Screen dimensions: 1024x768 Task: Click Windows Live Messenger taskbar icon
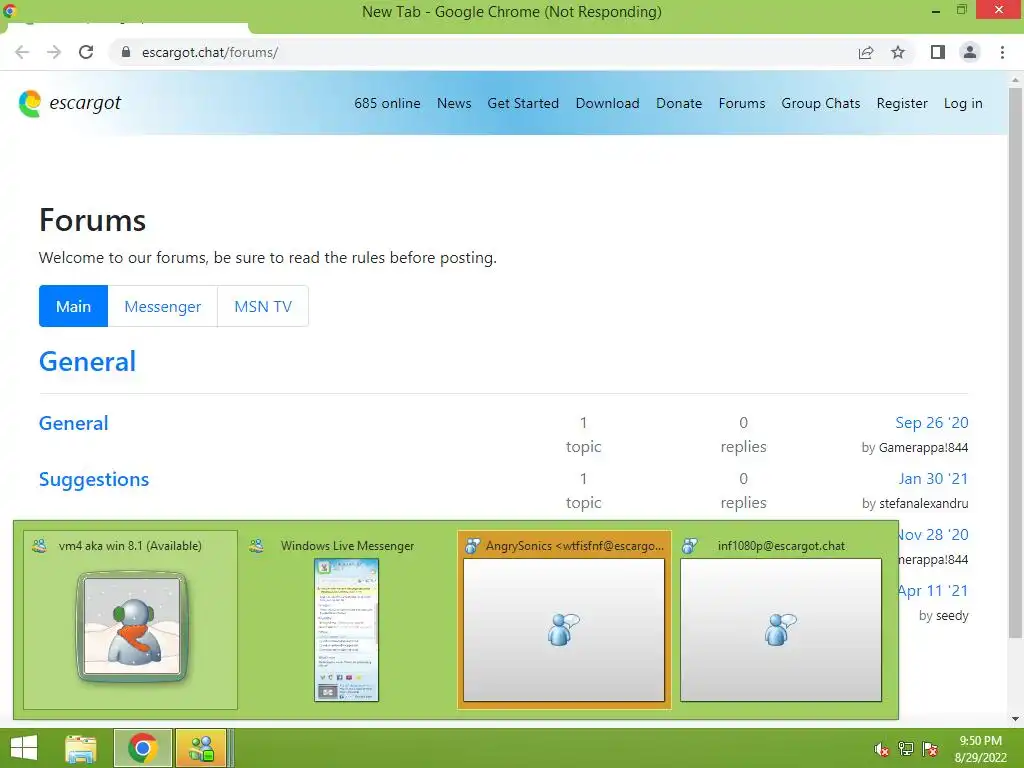202,748
